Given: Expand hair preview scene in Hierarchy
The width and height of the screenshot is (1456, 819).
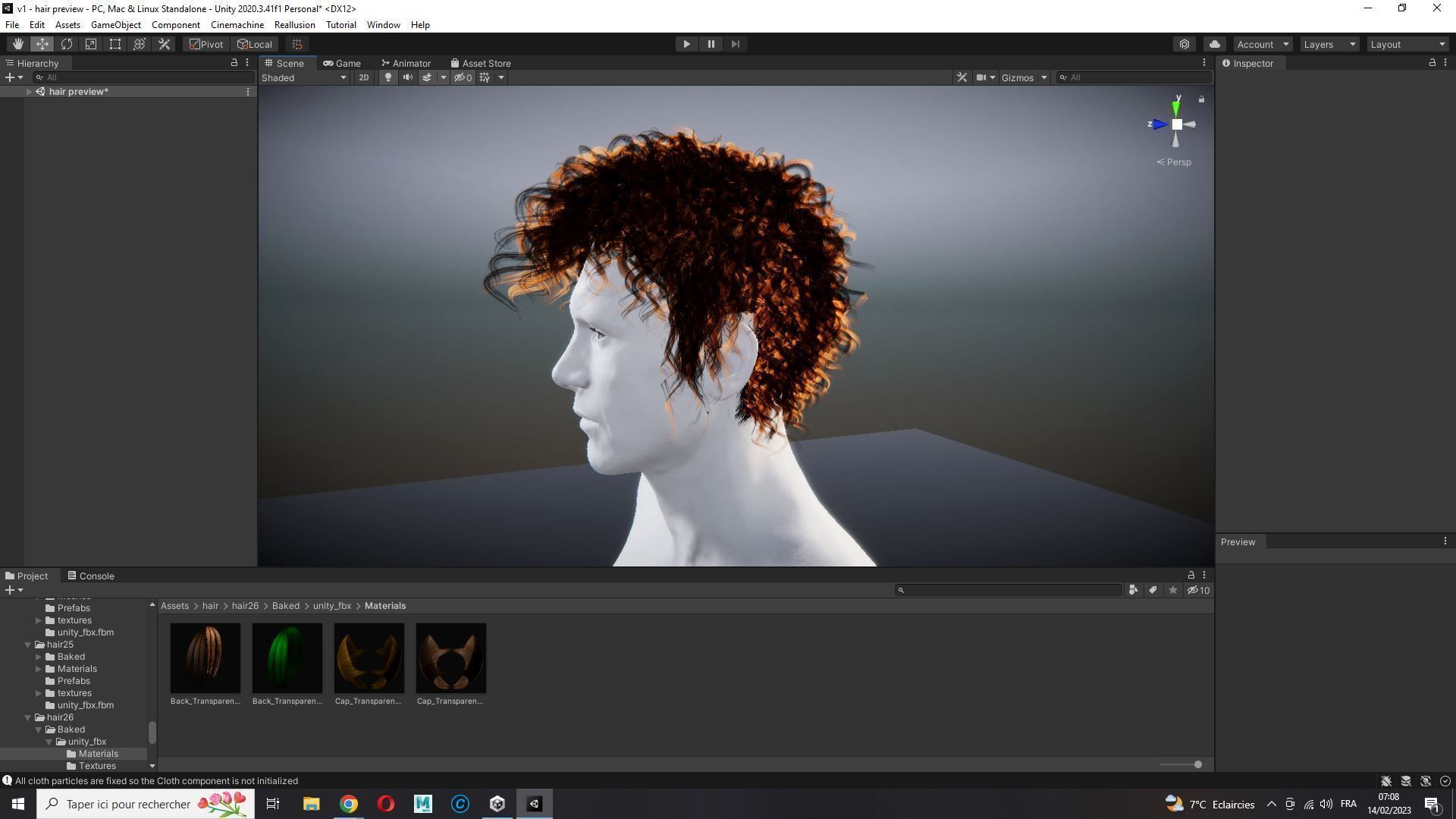Looking at the screenshot, I should (29, 92).
